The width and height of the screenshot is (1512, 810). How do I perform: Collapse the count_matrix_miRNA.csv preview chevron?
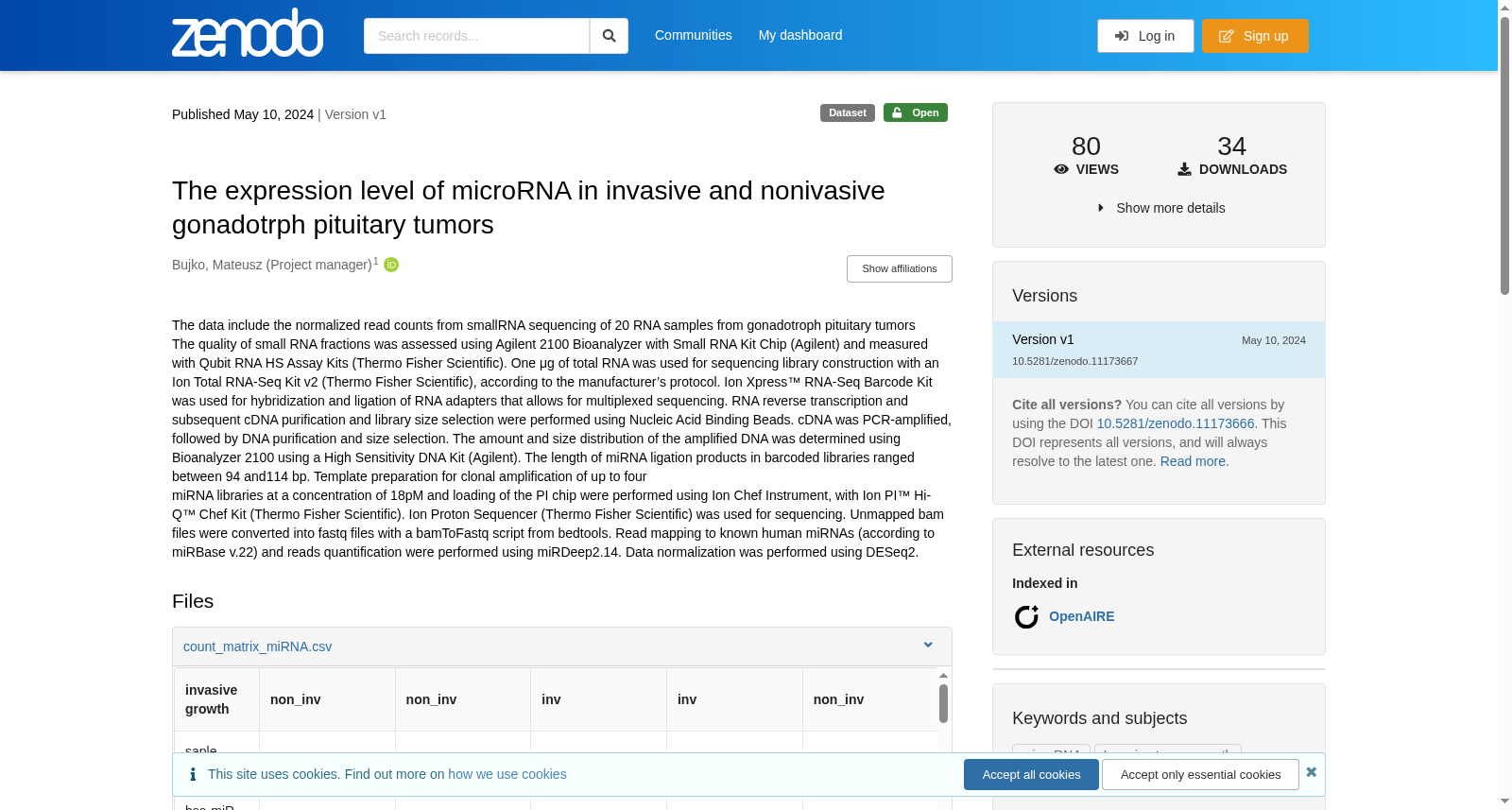click(928, 646)
